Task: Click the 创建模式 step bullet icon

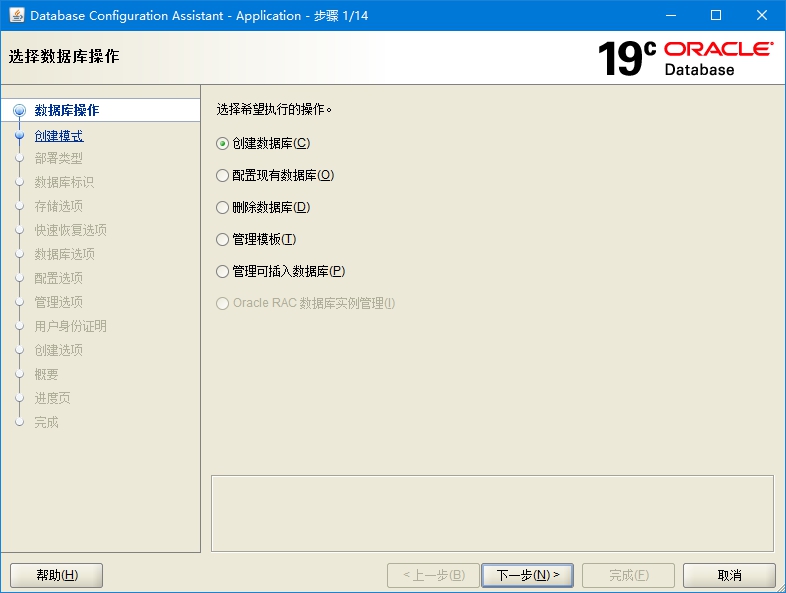Action: (18, 135)
